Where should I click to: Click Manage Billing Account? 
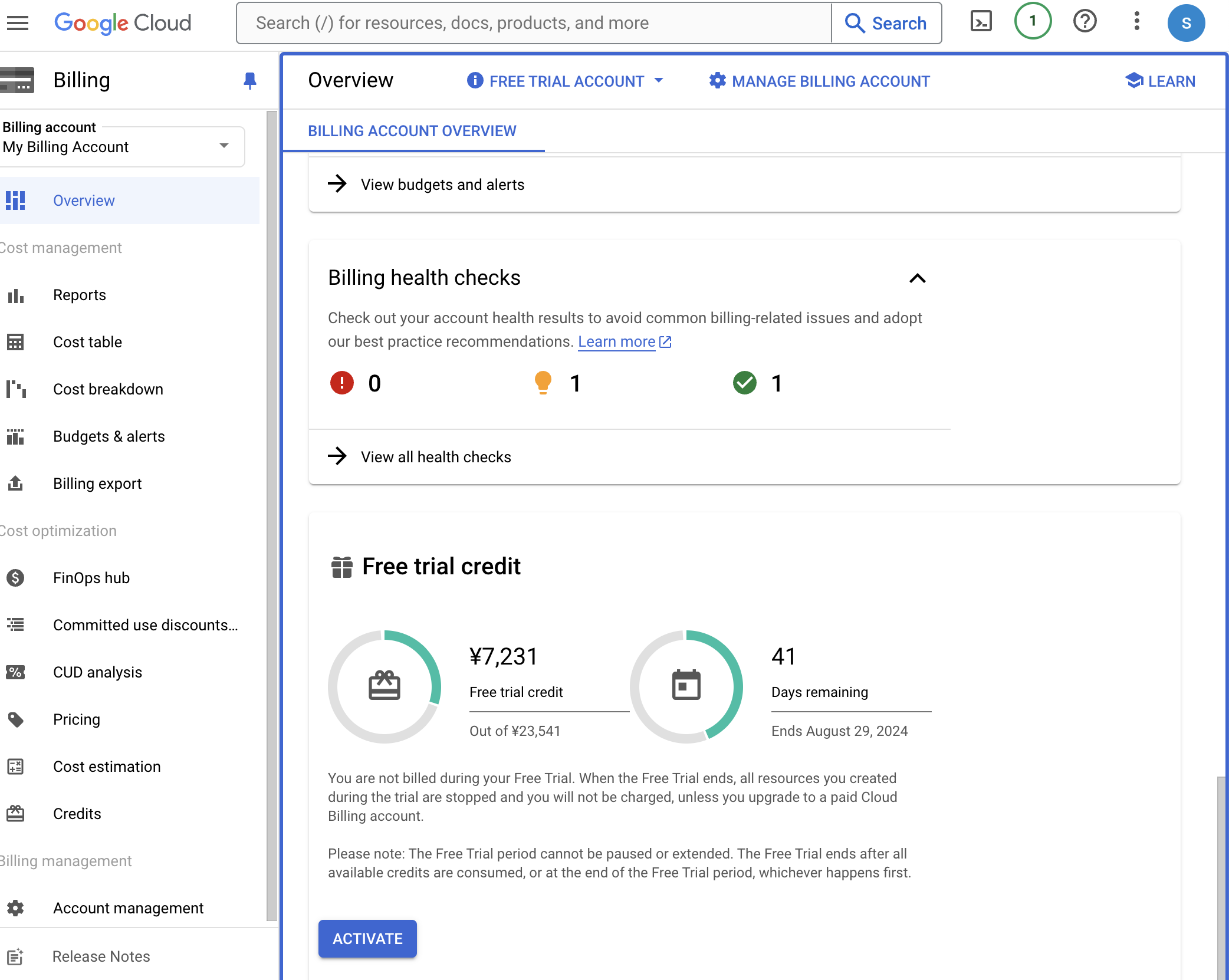(x=819, y=81)
